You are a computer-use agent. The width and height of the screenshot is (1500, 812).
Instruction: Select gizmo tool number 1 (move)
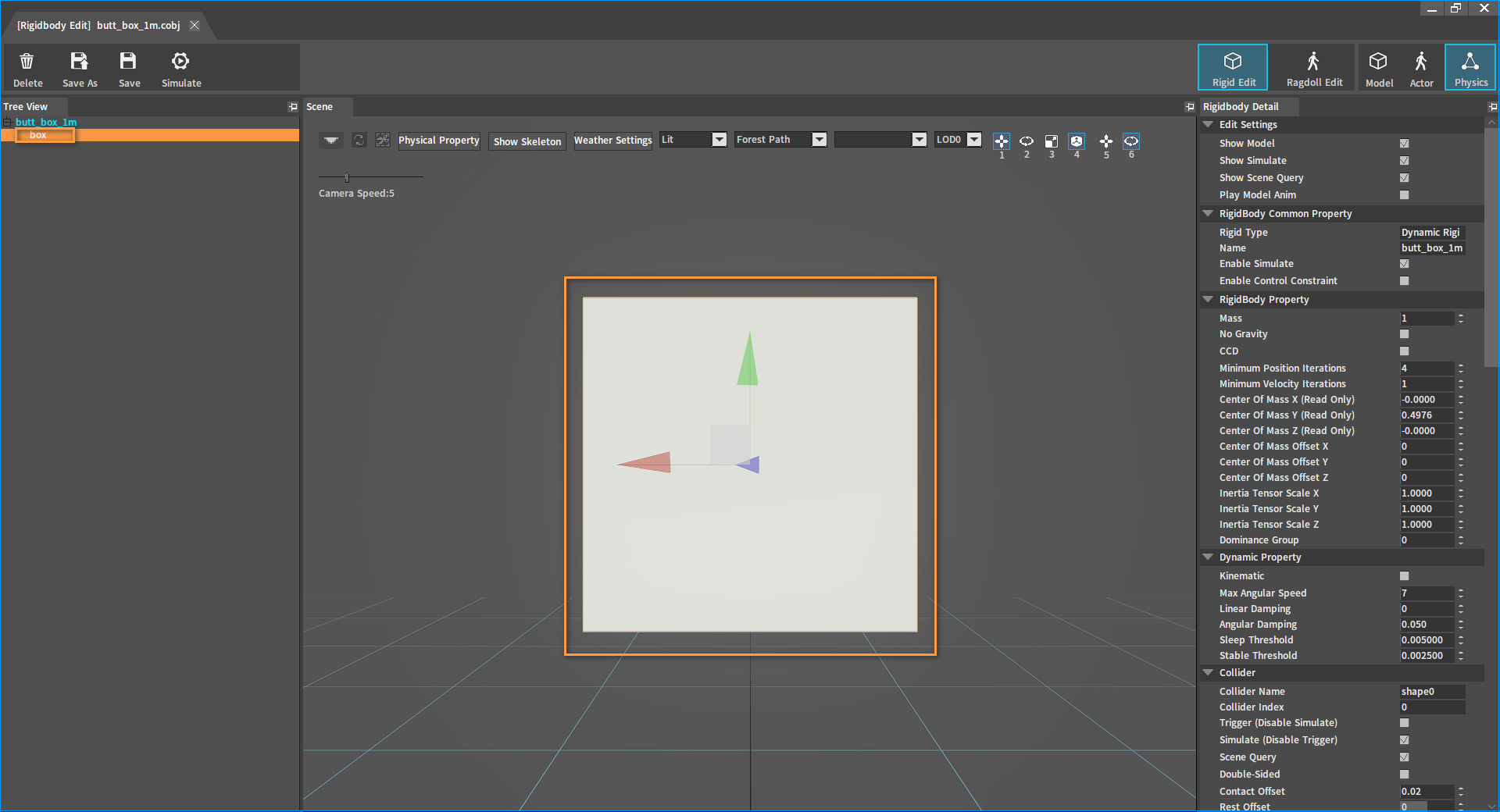pos(1002,141)
